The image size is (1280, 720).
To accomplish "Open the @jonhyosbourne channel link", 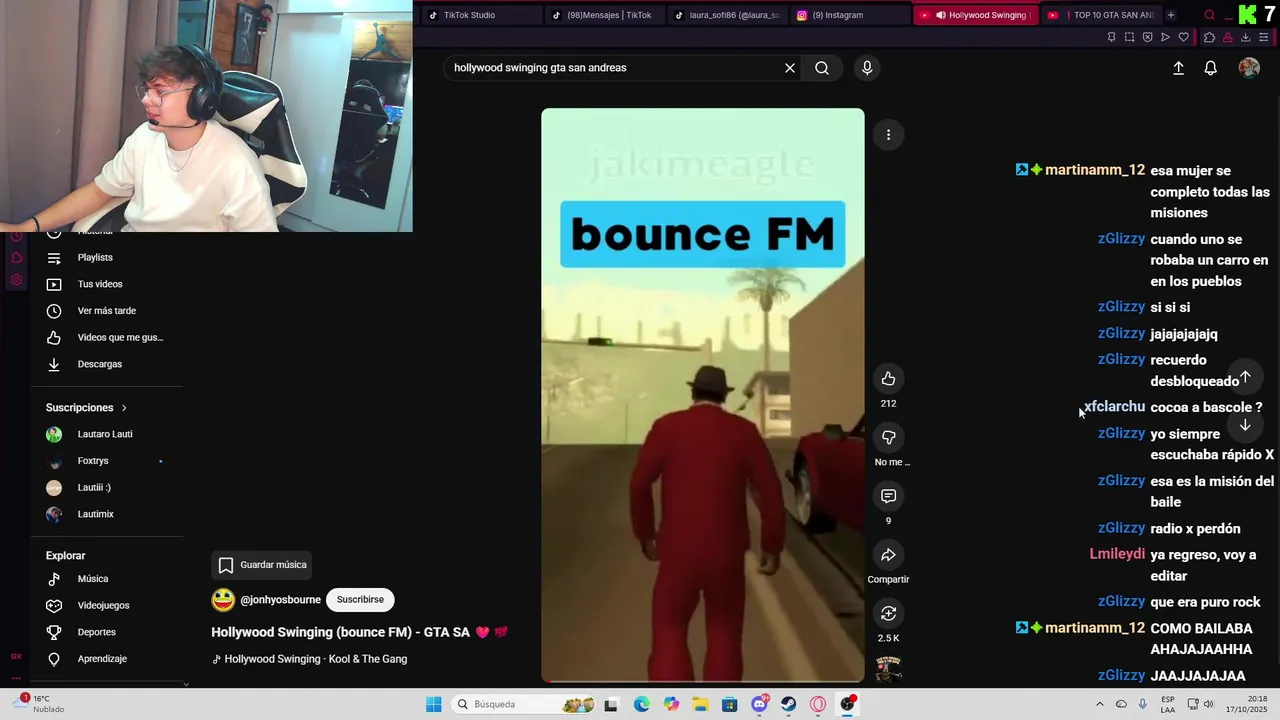I will tap(280, 600).
